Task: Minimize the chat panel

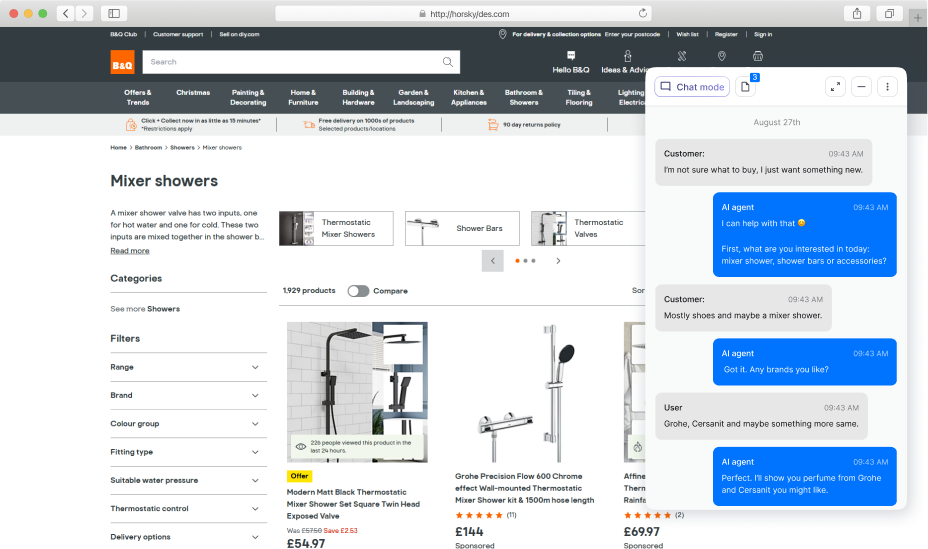Action: (862, 87)
